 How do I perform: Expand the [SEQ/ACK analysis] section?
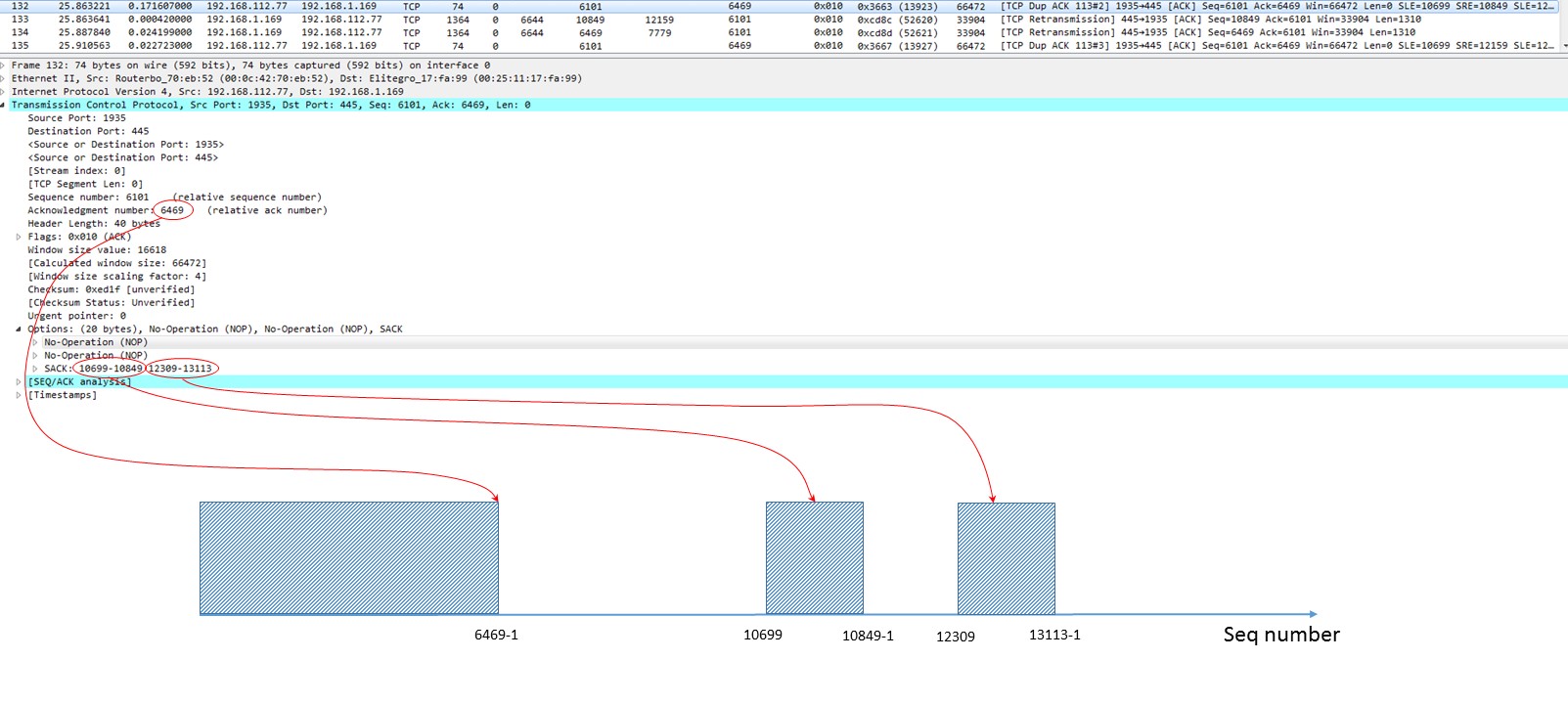(19, 381)
